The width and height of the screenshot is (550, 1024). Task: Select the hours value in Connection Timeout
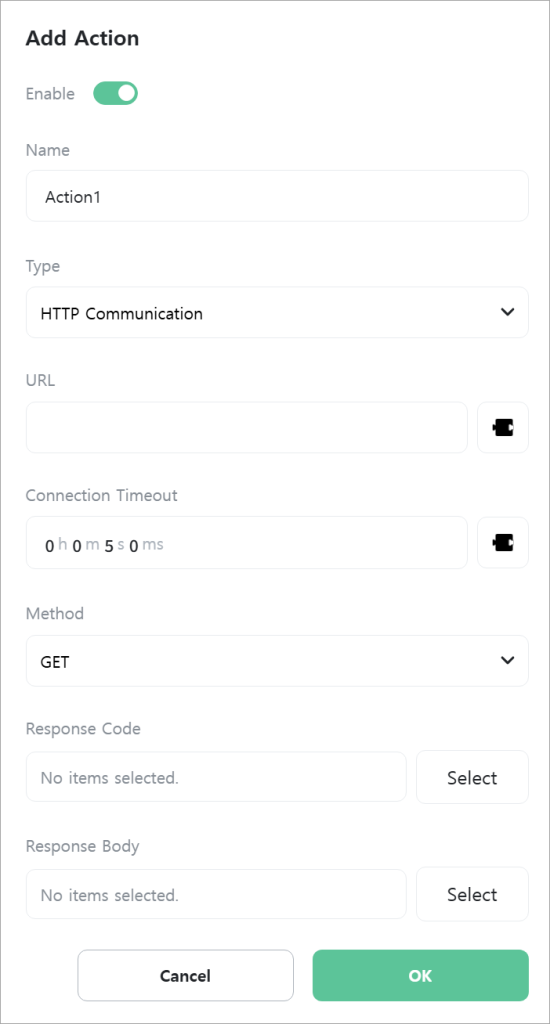50,545
